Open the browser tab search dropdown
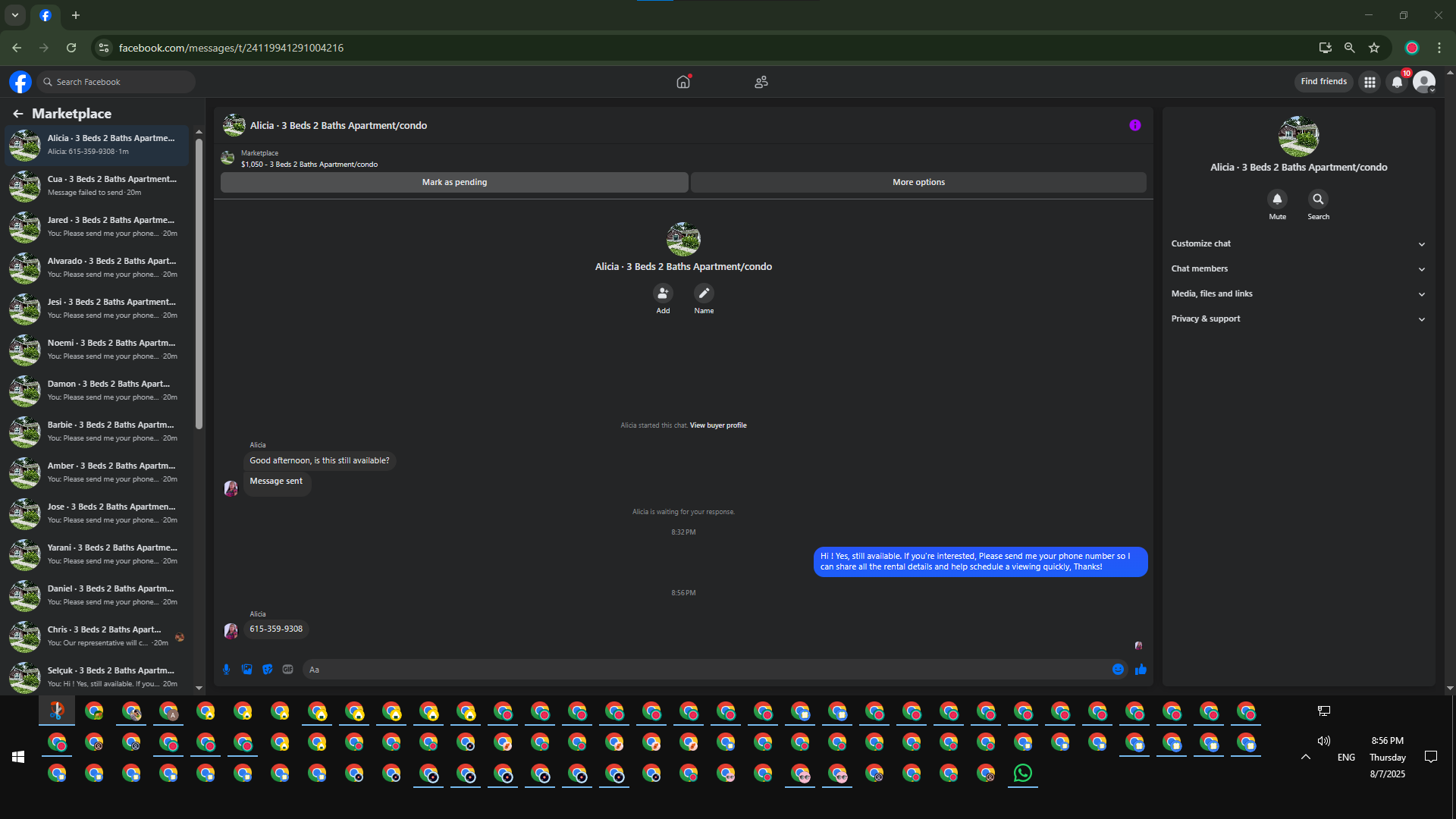Image resolution: width=1456 pixels, height=819 pixels. coord(15,15)
